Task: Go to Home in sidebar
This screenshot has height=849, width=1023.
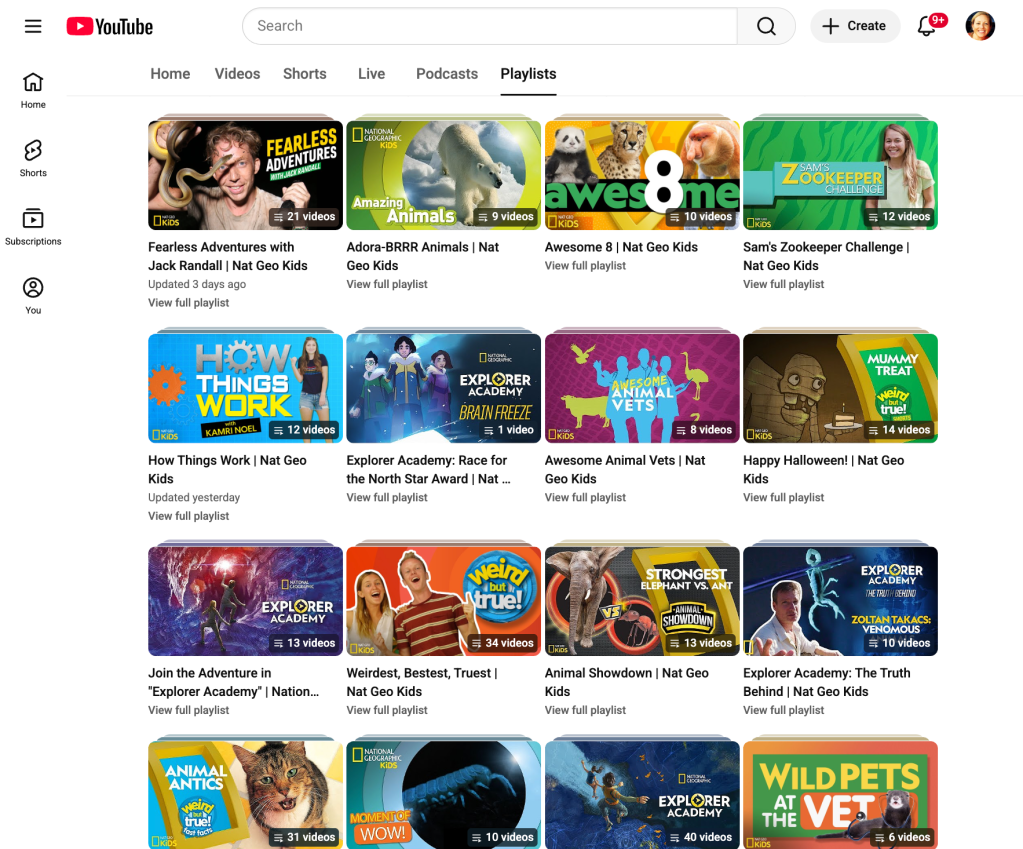Action: [x=33, y=90]
